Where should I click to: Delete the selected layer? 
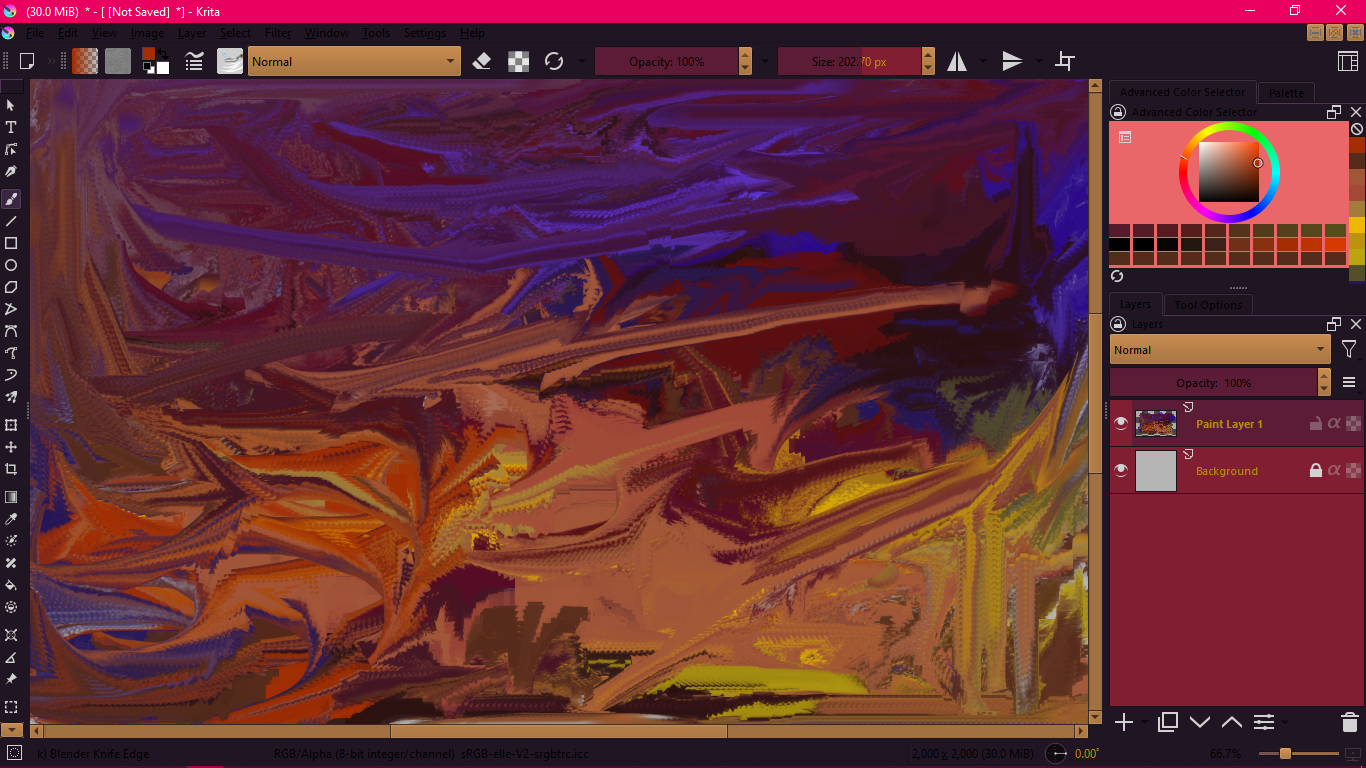point(1348,721)
